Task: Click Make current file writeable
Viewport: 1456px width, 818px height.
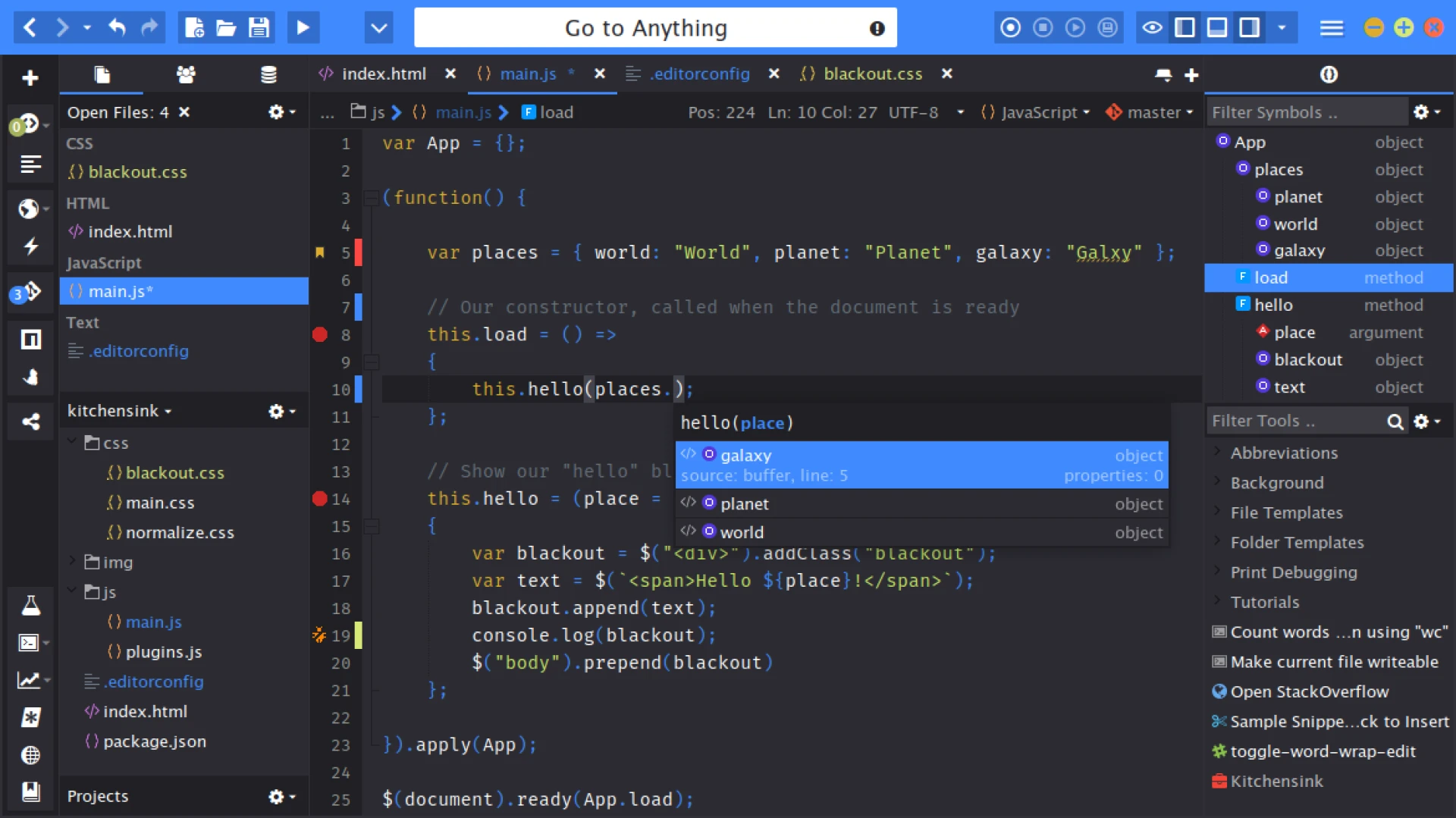Action: tap(1332, 661)
